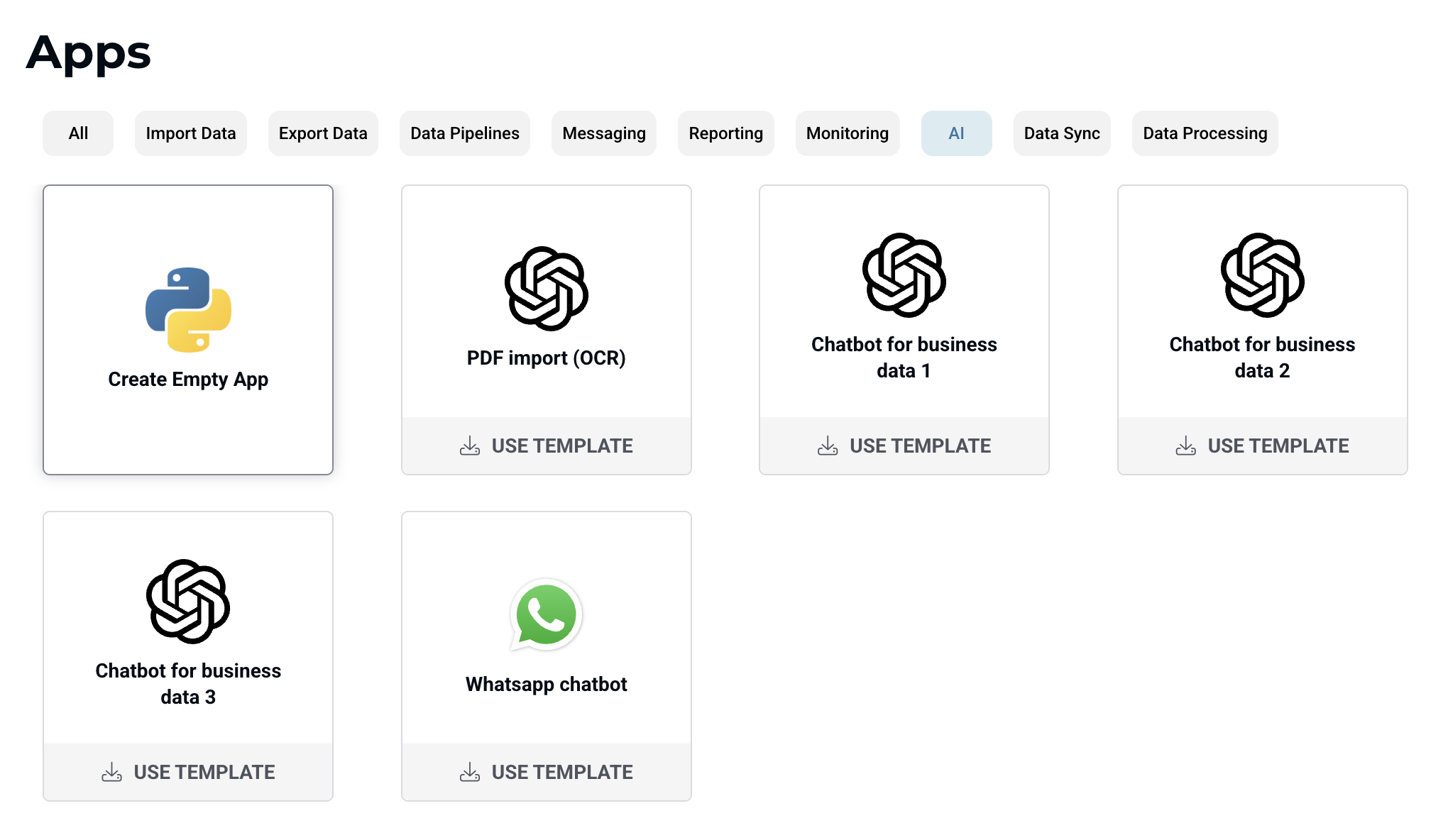The height and width of the screenshot is (840, 1448).
Task: Use template for Chatbot for business data 2
Action: (1263, 446)
